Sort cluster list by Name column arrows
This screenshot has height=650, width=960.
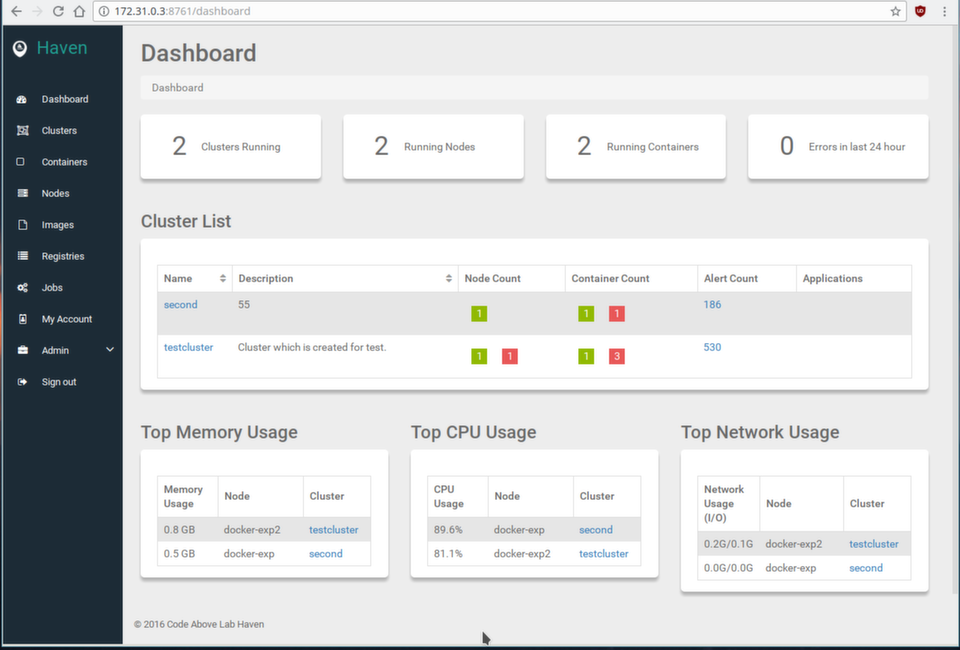[x=223, y=278]
